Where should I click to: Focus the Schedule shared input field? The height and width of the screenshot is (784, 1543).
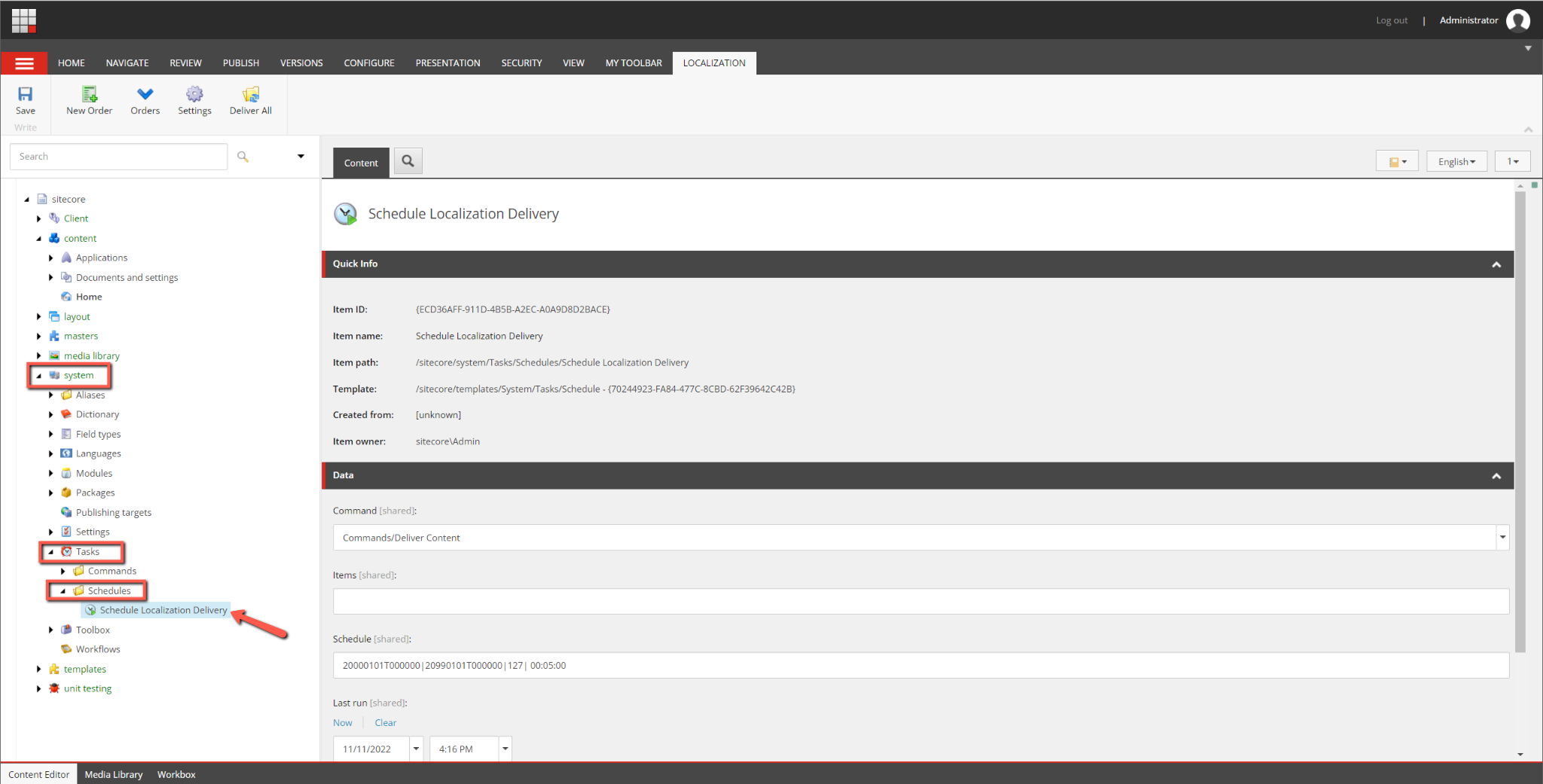point(921,666)
